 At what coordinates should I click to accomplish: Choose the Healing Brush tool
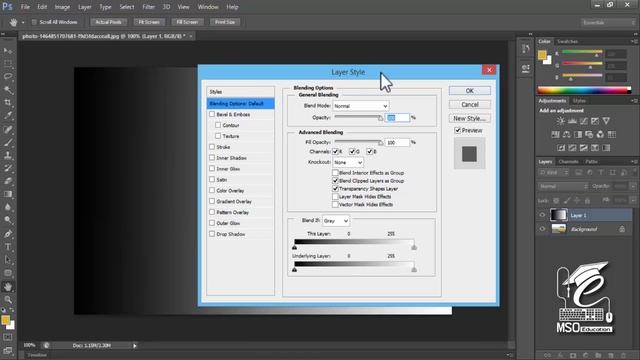(x=8, y=129)
